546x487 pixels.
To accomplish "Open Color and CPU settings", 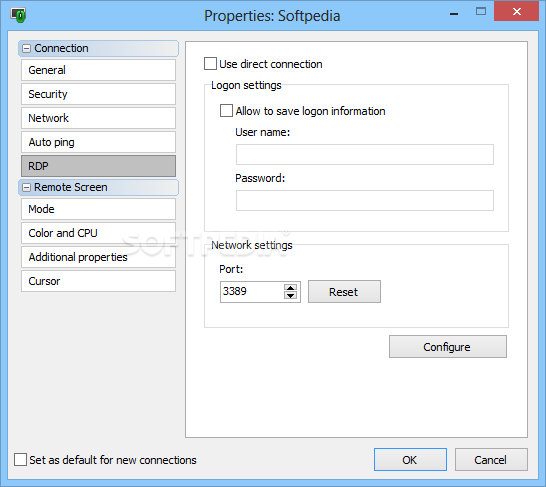I will click(98, 233).
